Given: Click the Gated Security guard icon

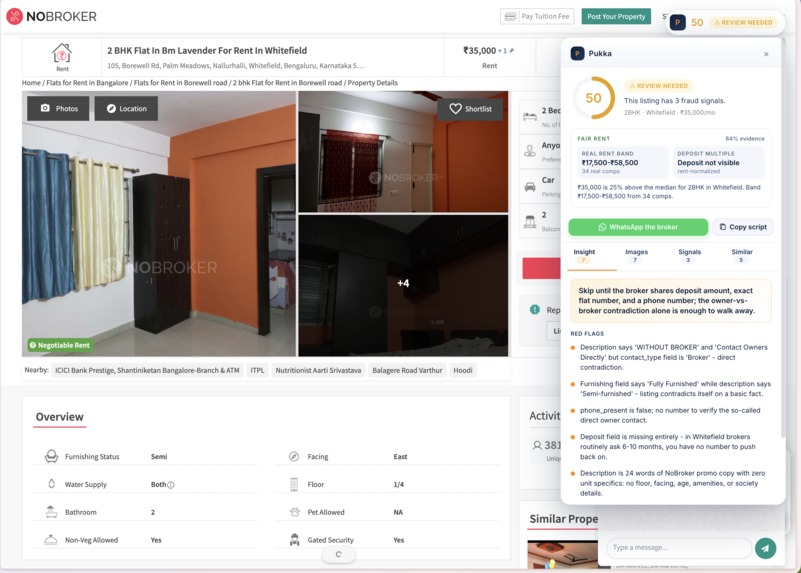Looking at the screenshot, I should pos(294,539).
